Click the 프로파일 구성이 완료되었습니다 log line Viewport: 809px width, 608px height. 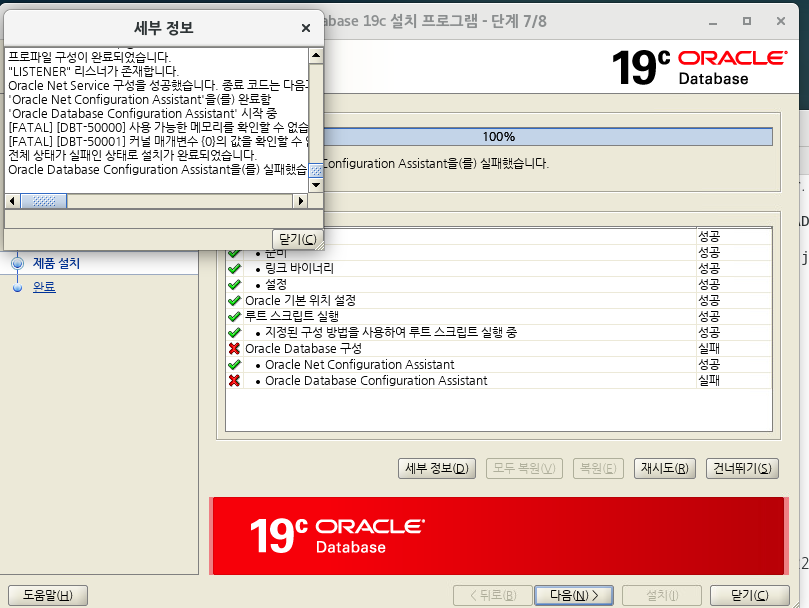coord(89,57)
